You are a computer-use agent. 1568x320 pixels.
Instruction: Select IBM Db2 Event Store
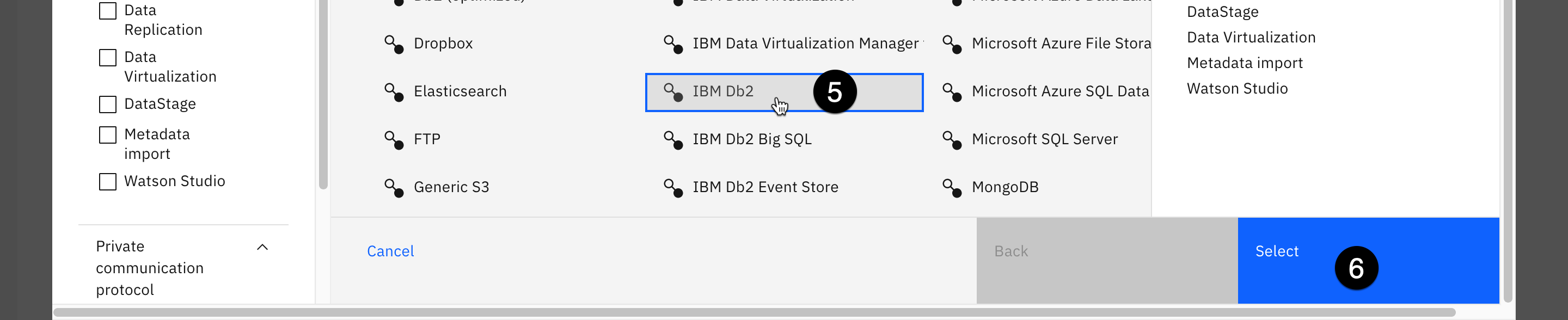coord(765,187)
